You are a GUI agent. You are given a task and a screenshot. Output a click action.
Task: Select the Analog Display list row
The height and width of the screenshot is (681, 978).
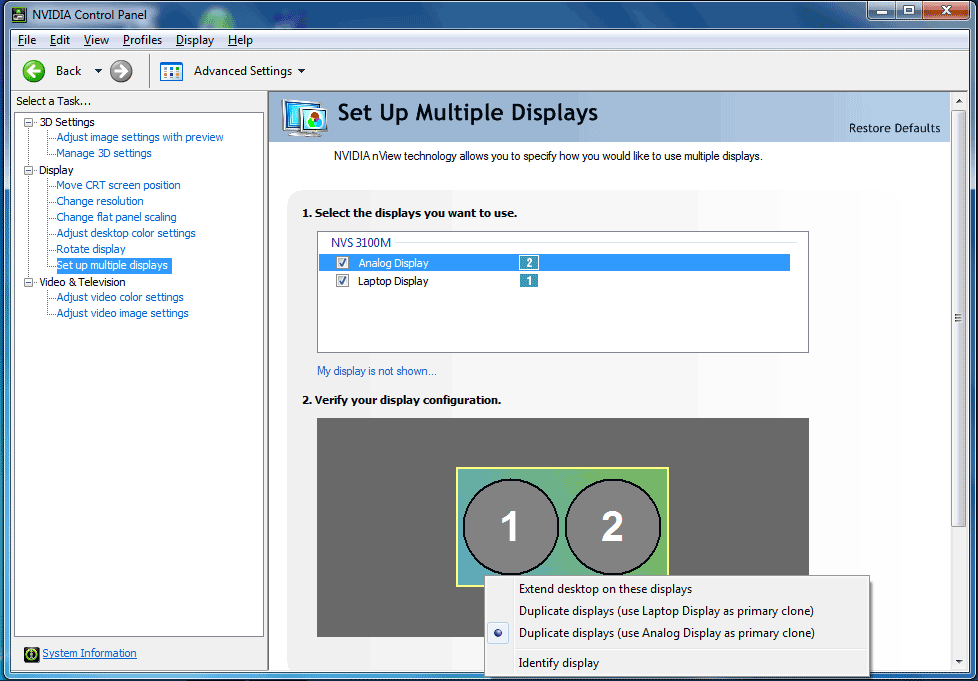(x=554, y=263)
